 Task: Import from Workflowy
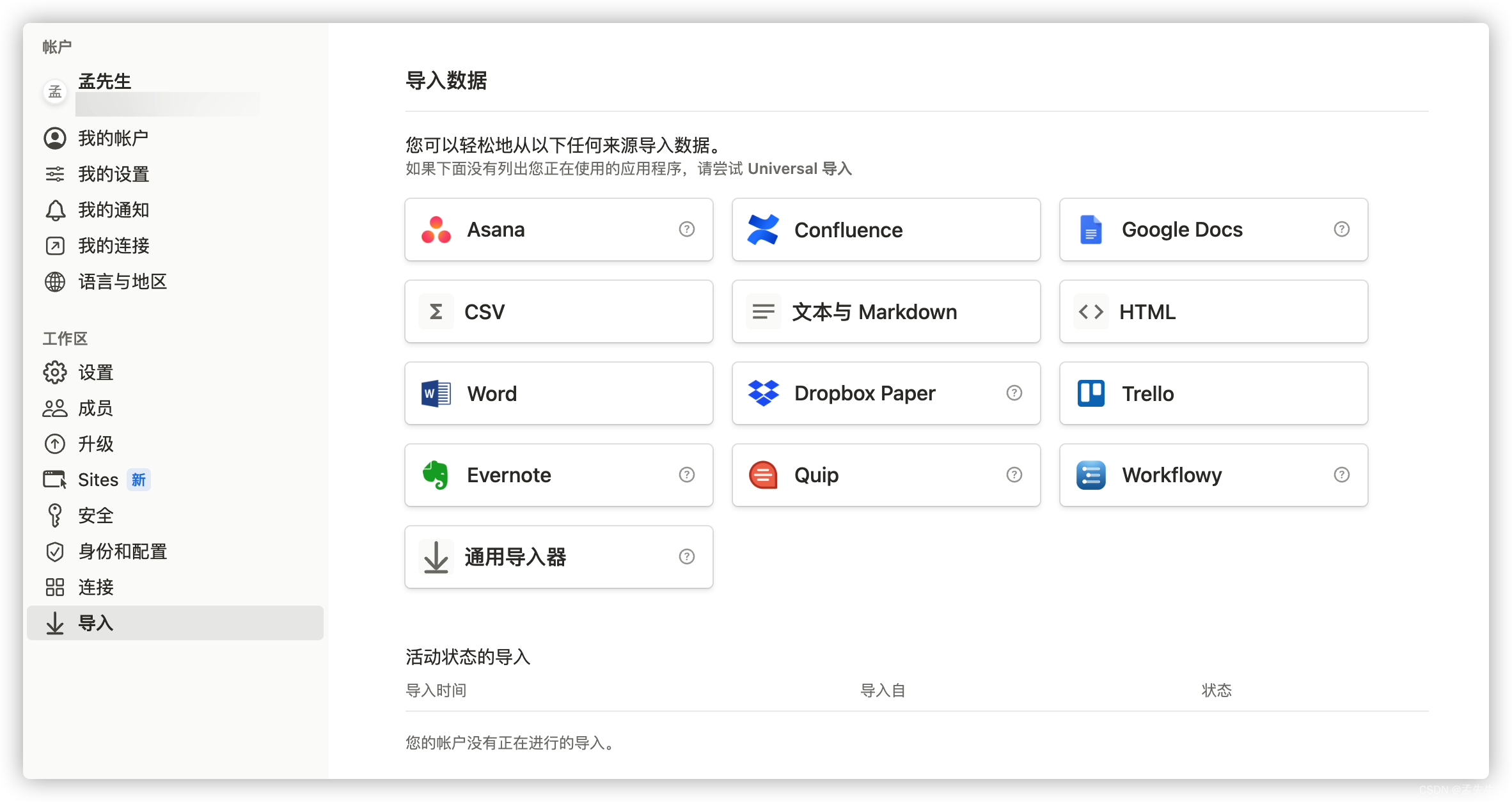tap(1214, 475)
